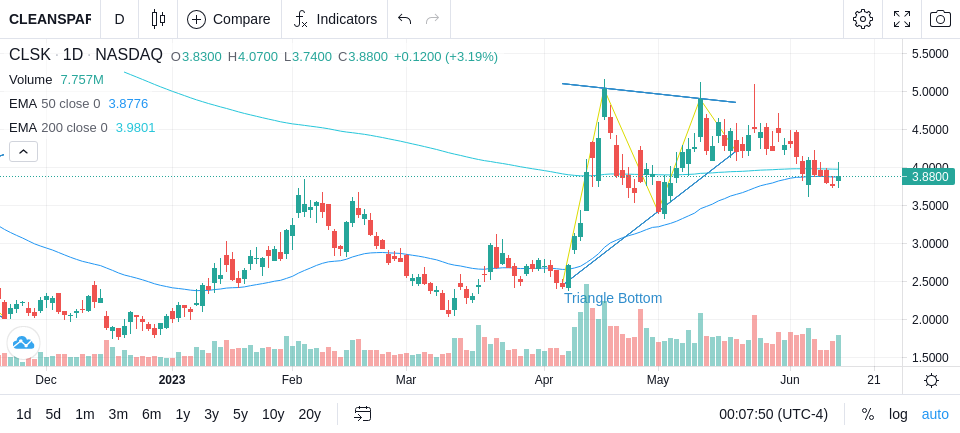Image resolution: width=960 pixels, height=433 pixels.
Task: Open chart scale settings gear at bottom right
Action: [x=931, y=381]
